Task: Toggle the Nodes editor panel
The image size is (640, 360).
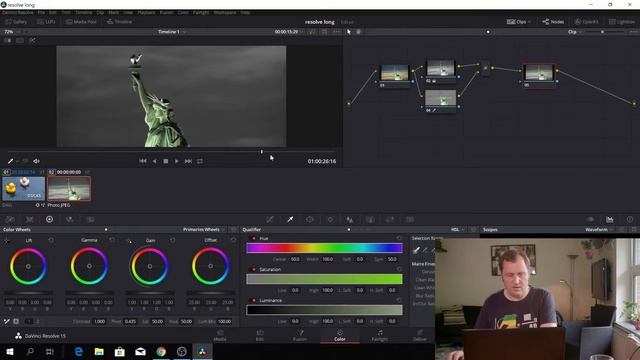Action: (553, 22)
